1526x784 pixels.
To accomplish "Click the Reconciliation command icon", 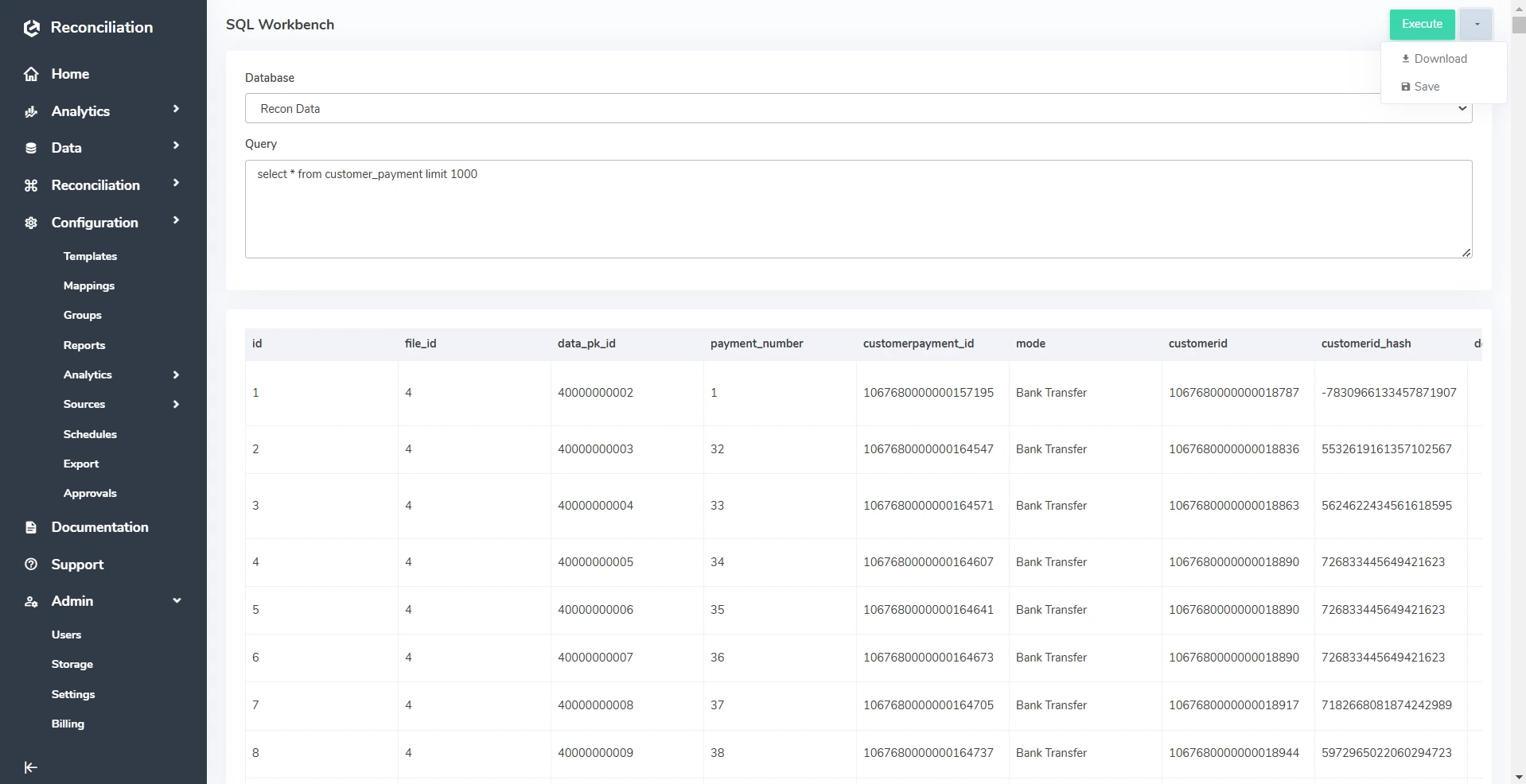I will [30, 184].
